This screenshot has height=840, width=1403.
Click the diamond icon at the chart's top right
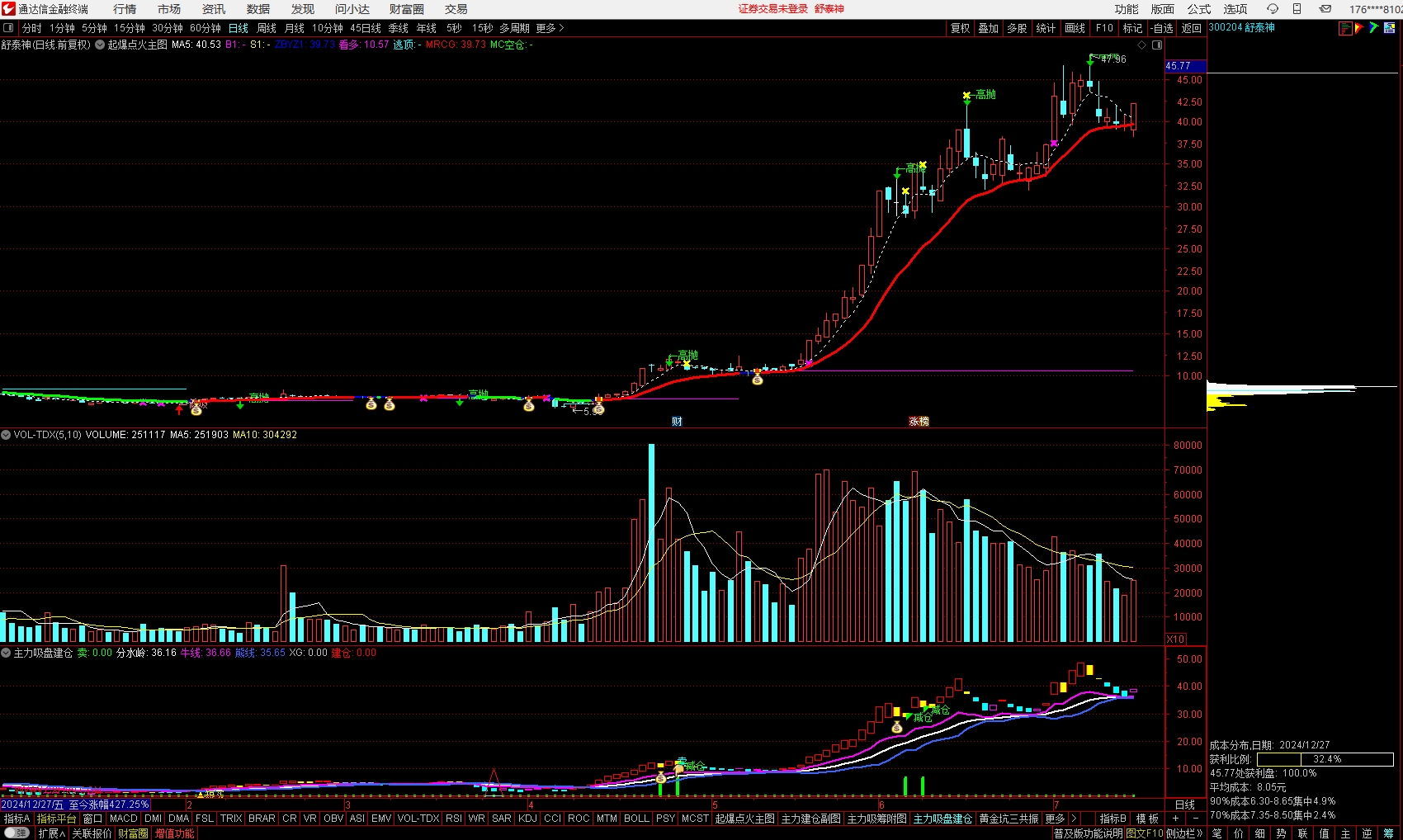coord(1142,45)
